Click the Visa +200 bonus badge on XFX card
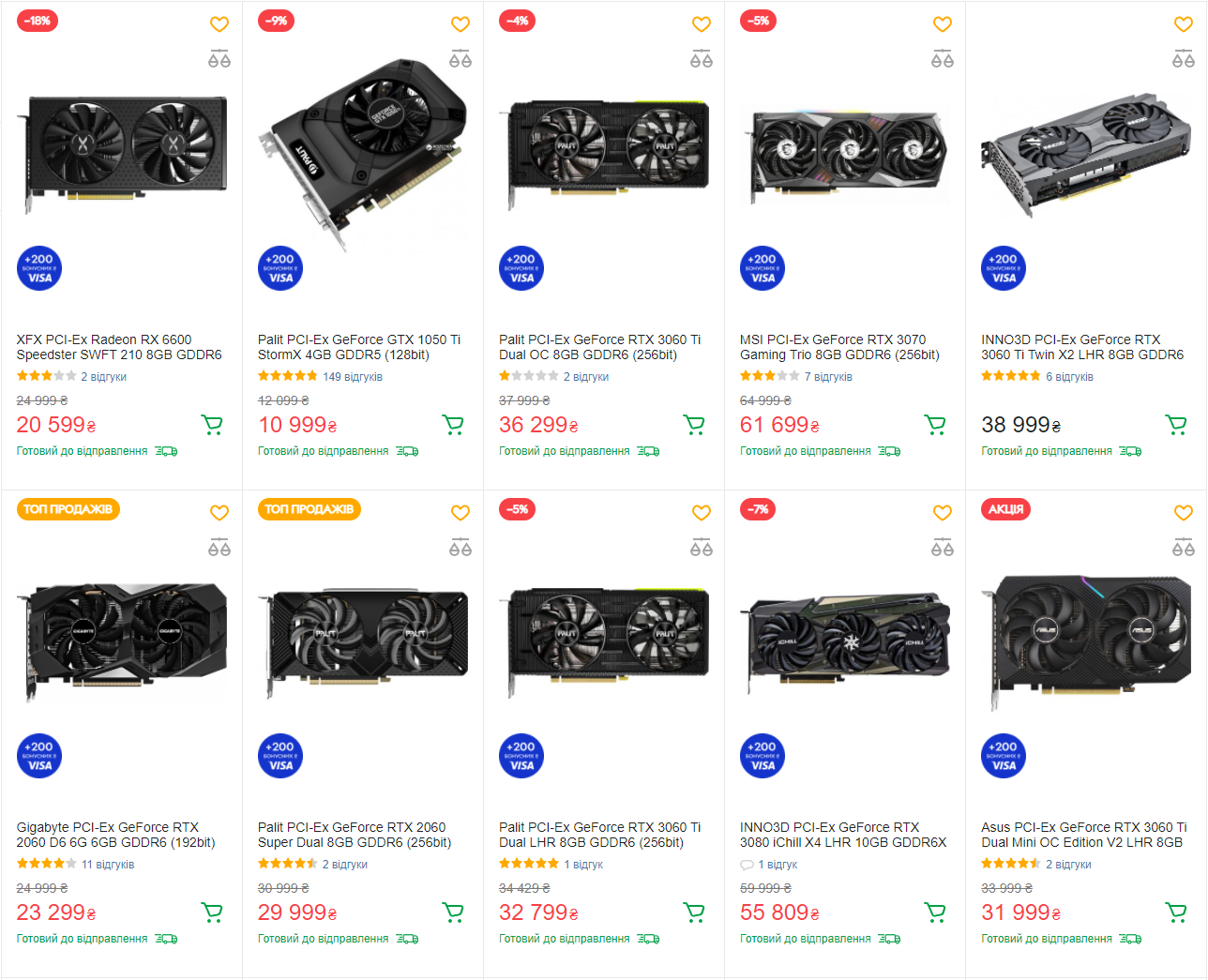1208x980 pixels. click(39, 268)
